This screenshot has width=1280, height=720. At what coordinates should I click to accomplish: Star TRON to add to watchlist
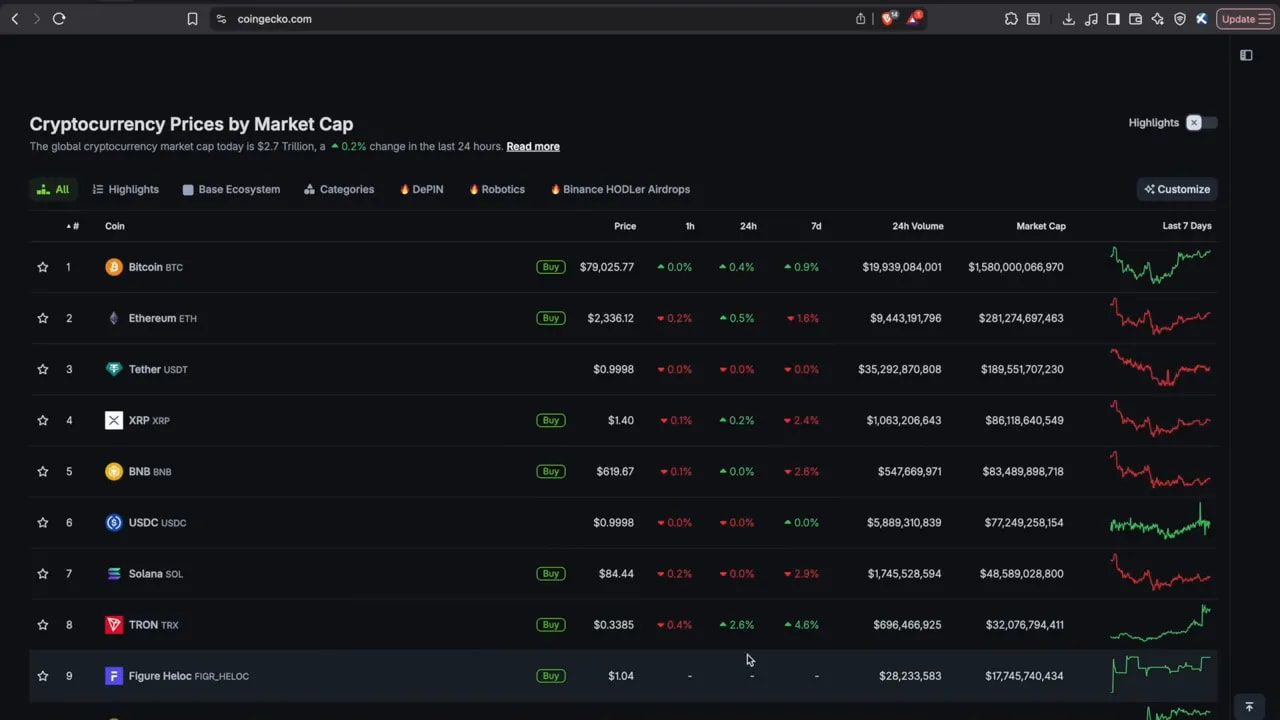pyautogui.click(x=43, y=624)
